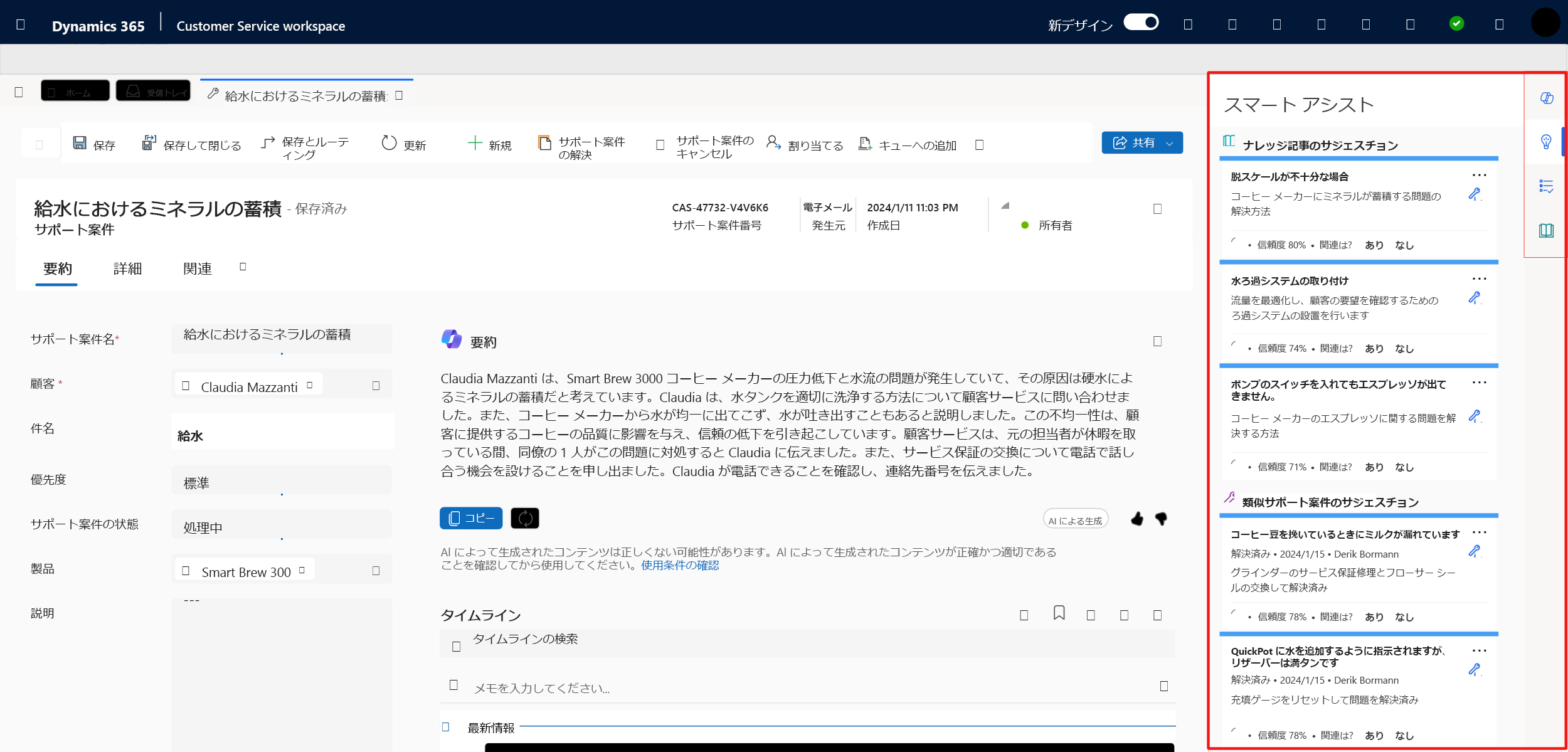This screenshot has width=1568, height=752.
Task: Click the regenerate summary icon button
Action: [x=525, y=518]
